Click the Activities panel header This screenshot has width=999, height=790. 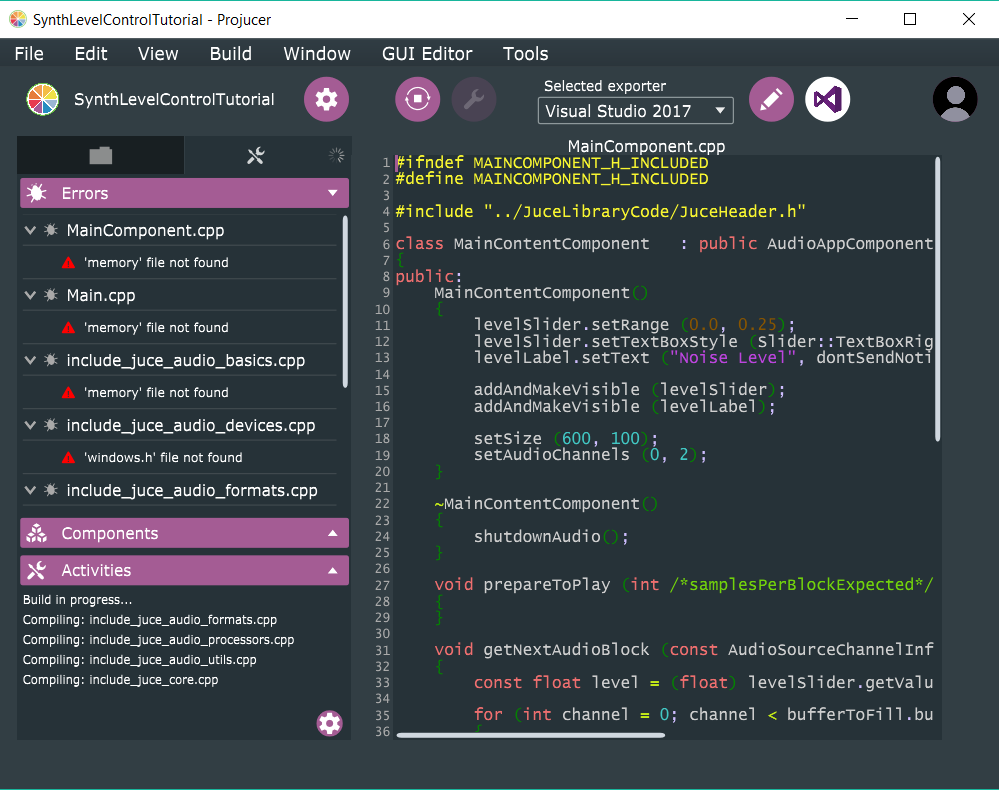185,570
